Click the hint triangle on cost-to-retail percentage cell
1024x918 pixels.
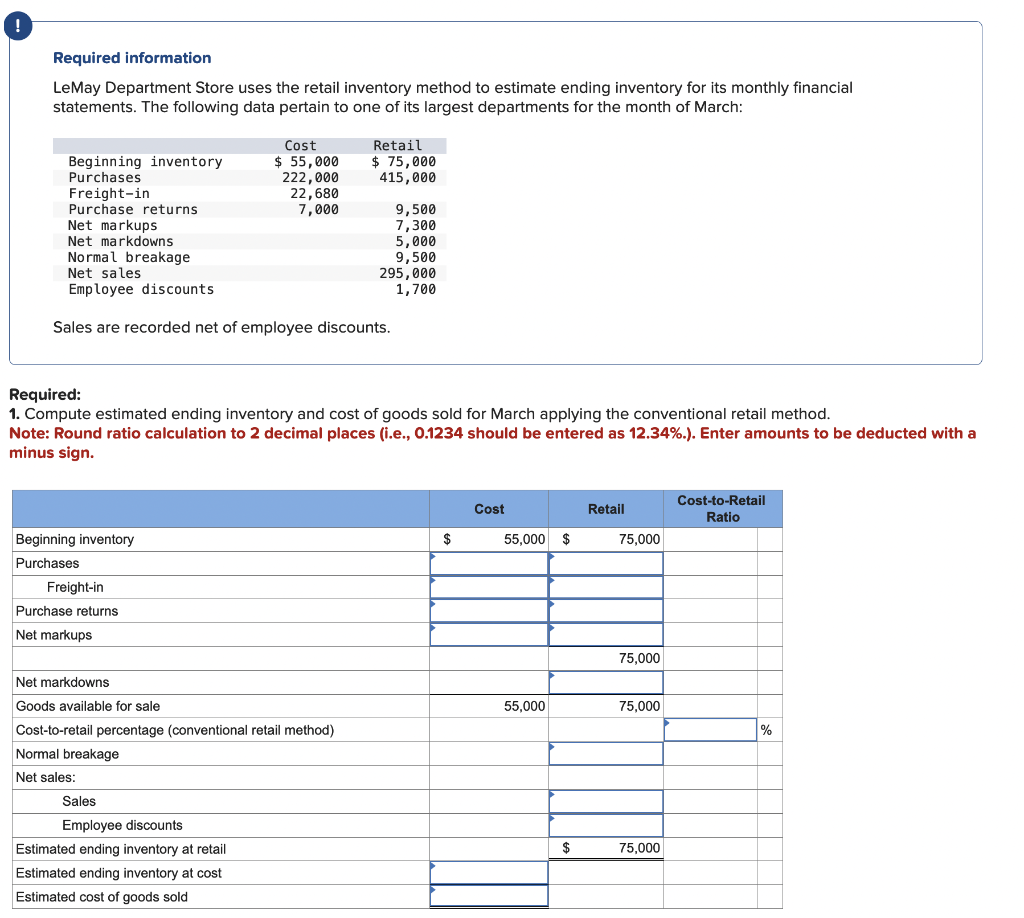point(669,723)
